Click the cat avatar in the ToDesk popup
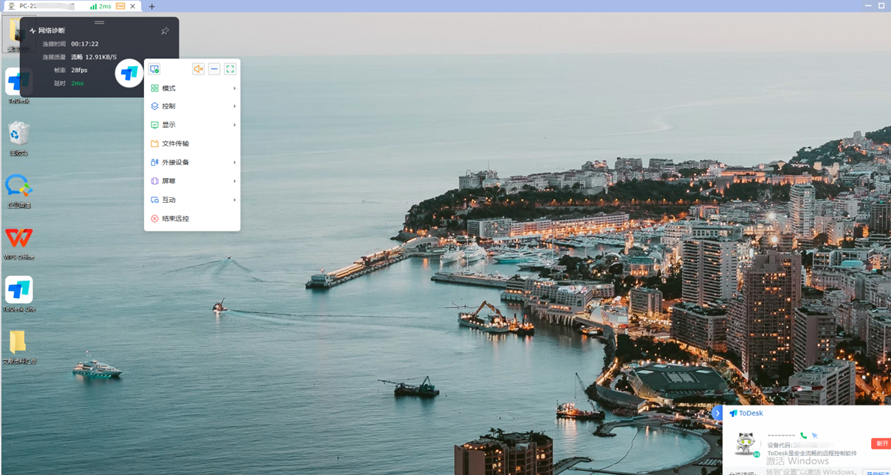The image size is (891, 475). click(x=746, y=444)
